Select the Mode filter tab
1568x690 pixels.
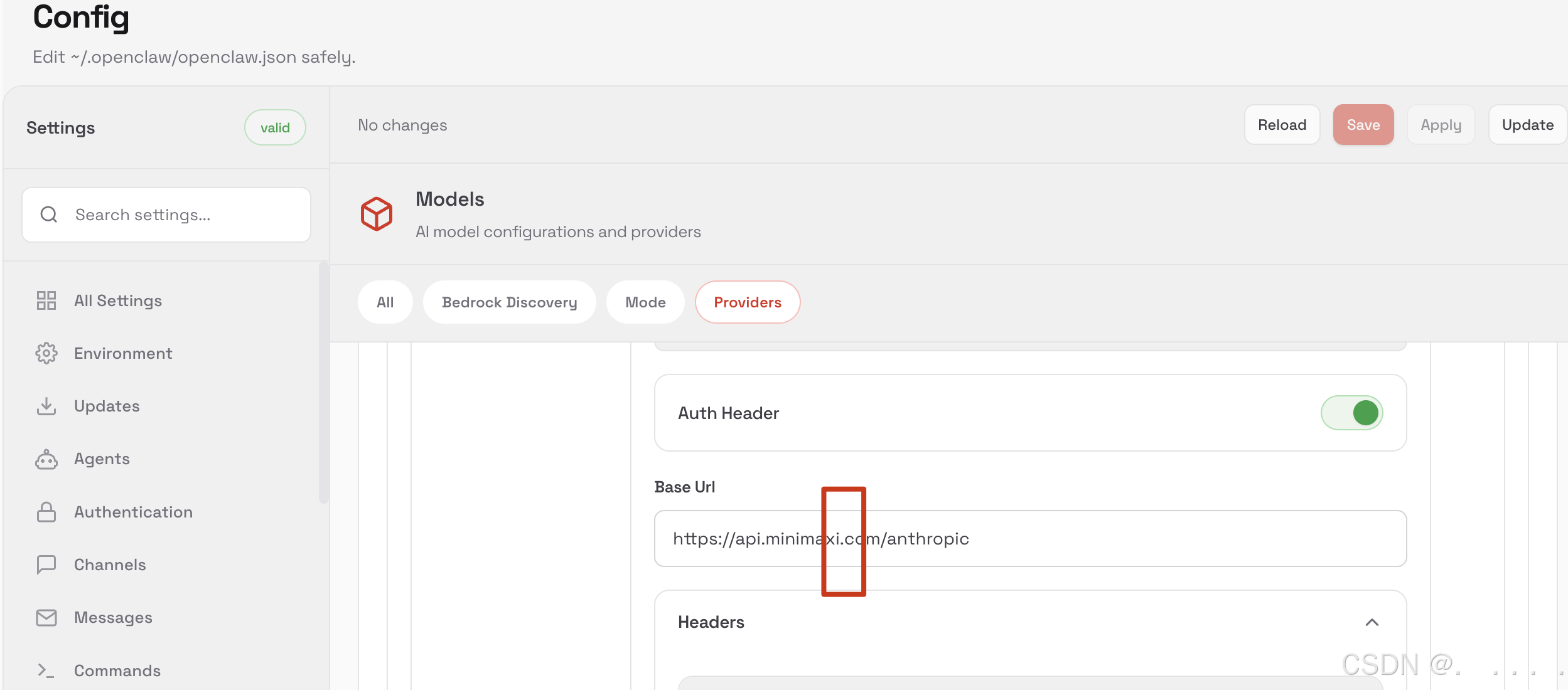tap(645, 302)
